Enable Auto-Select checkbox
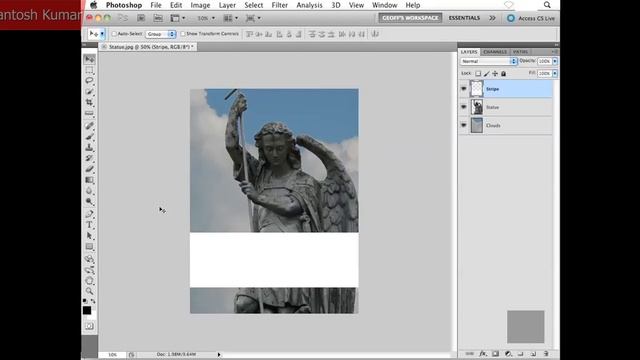 [x=114, y=34]
